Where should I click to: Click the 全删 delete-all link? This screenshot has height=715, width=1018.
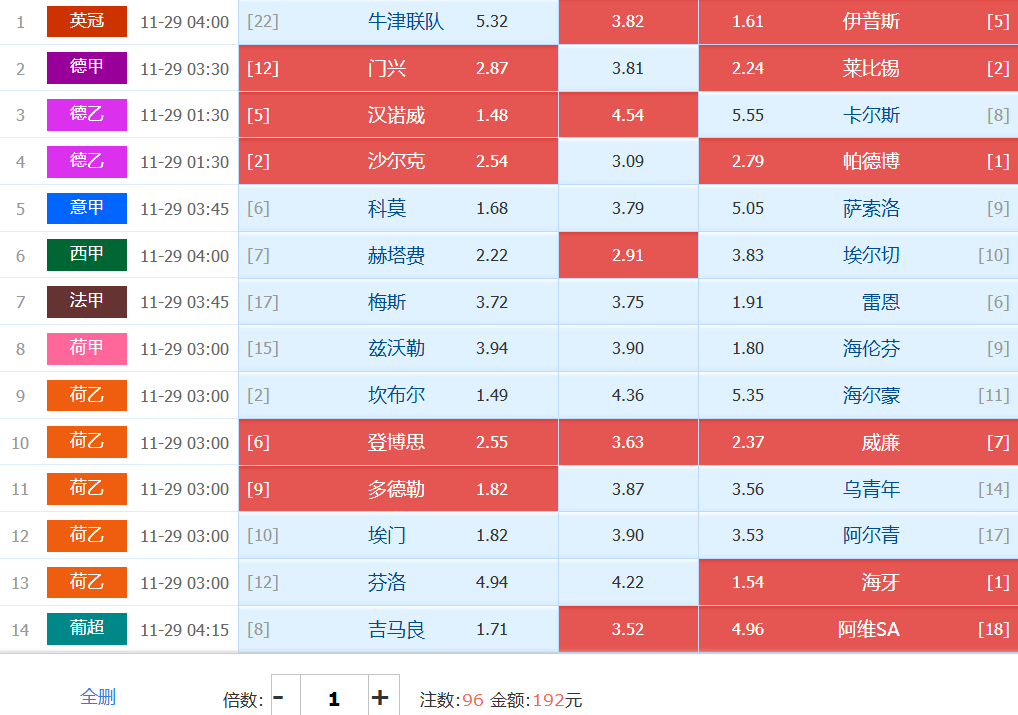tap(98, 696)
